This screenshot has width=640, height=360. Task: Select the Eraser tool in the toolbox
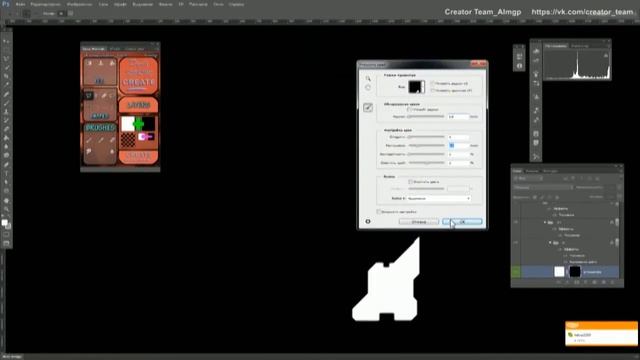pyautogui.click(x=6, y=129)
